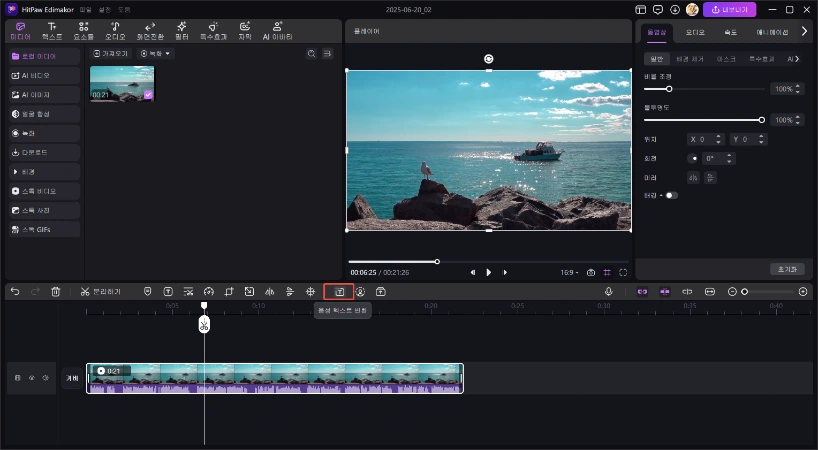Open 스톡 GIFs in the sidebar
This screenshot has width=818, height=450.
coord(44,229)
